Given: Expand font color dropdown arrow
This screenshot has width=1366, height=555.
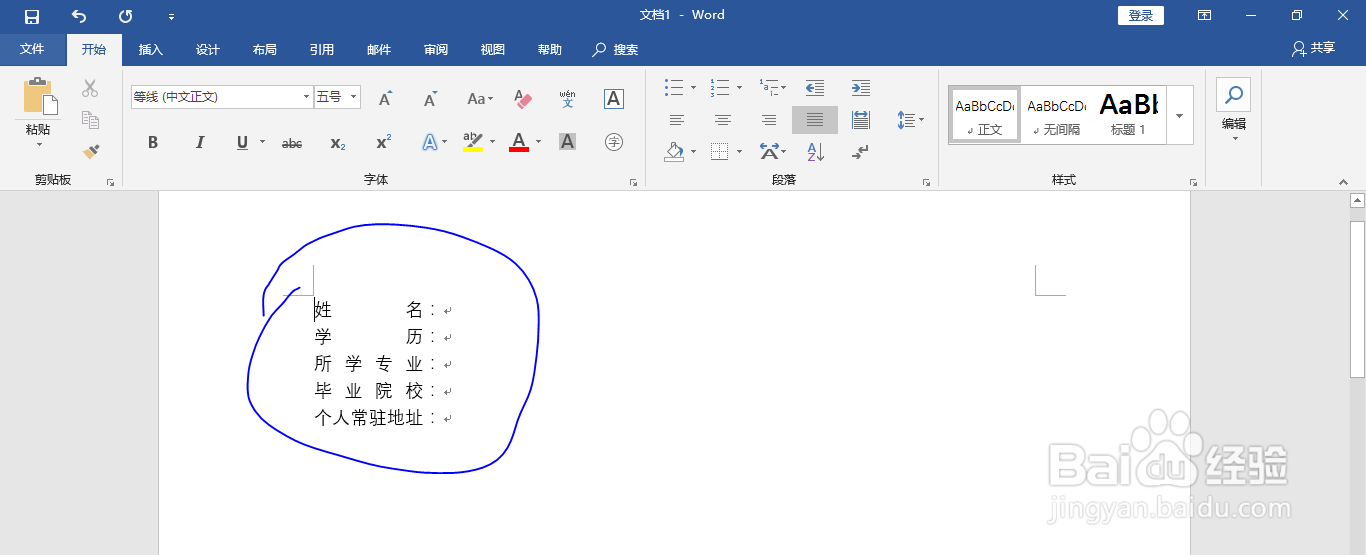Looking at the screenshot, I should [x=538, y=142].
